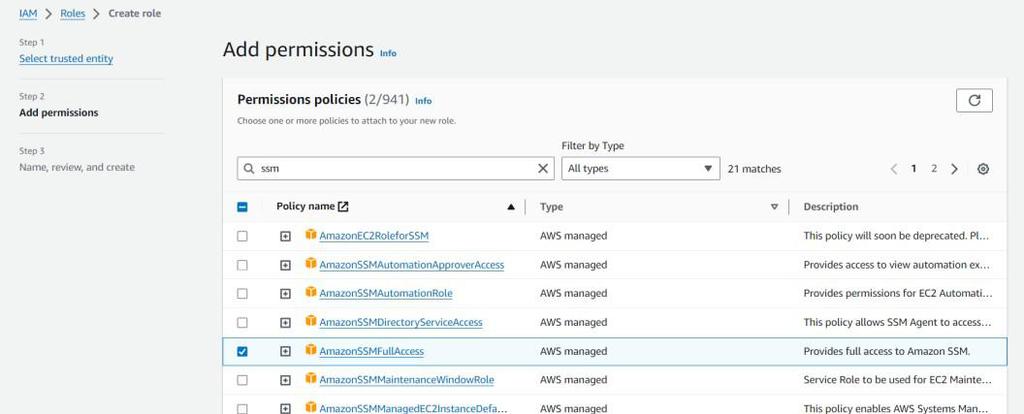Expand AmazonSSMDirectoryServiceAccess policy row

pyautogui.click(x=285, y=323)
